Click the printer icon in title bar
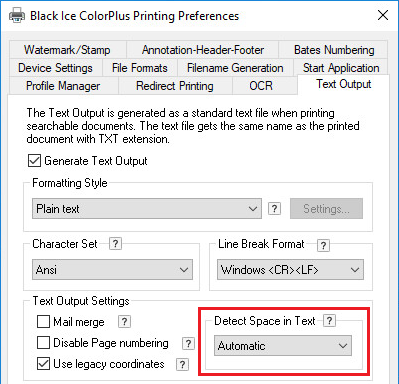 coord(17,16)
